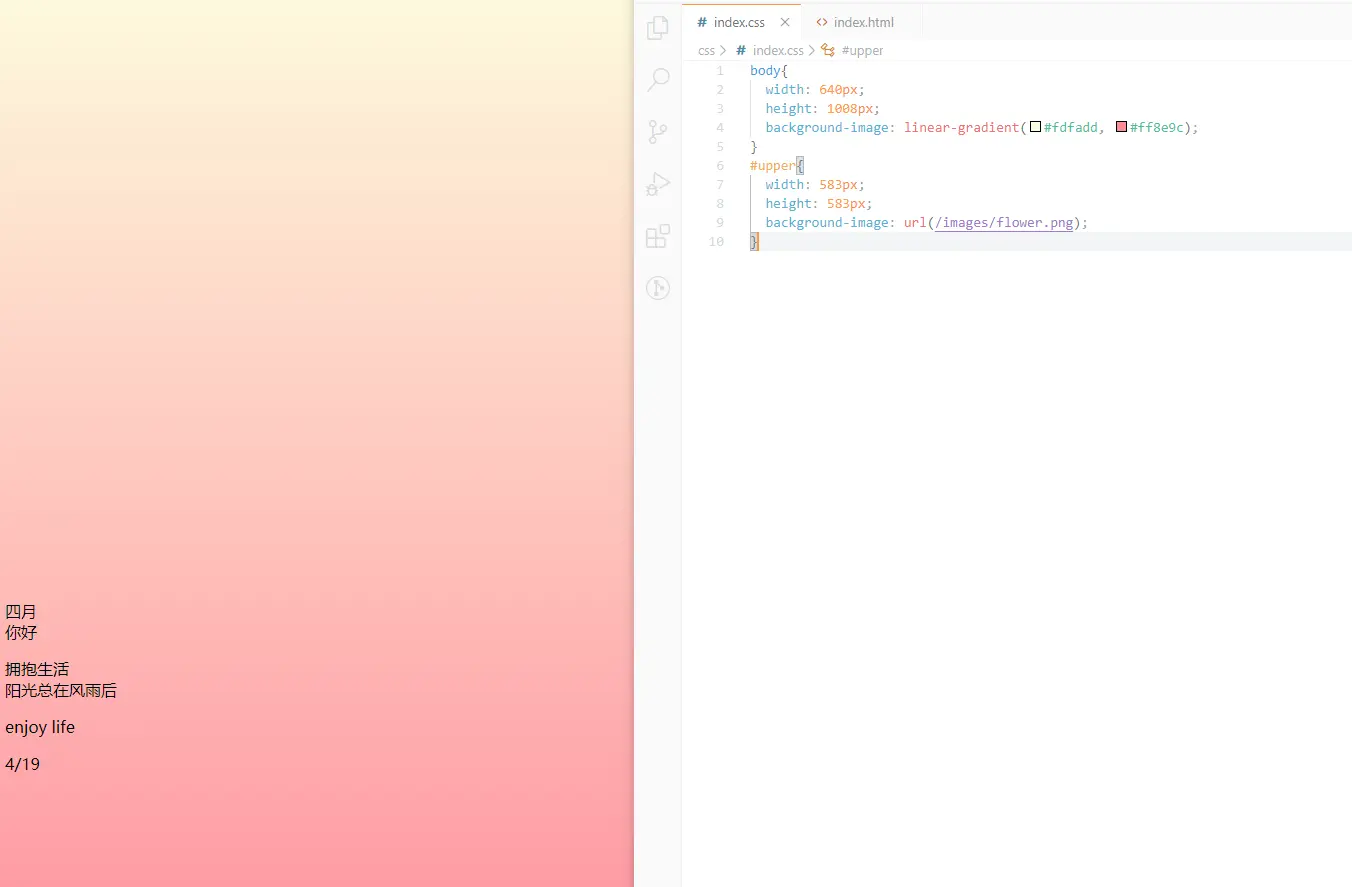
Task: Click the linear-gradient function name
Action: click(x=960, y=127)
